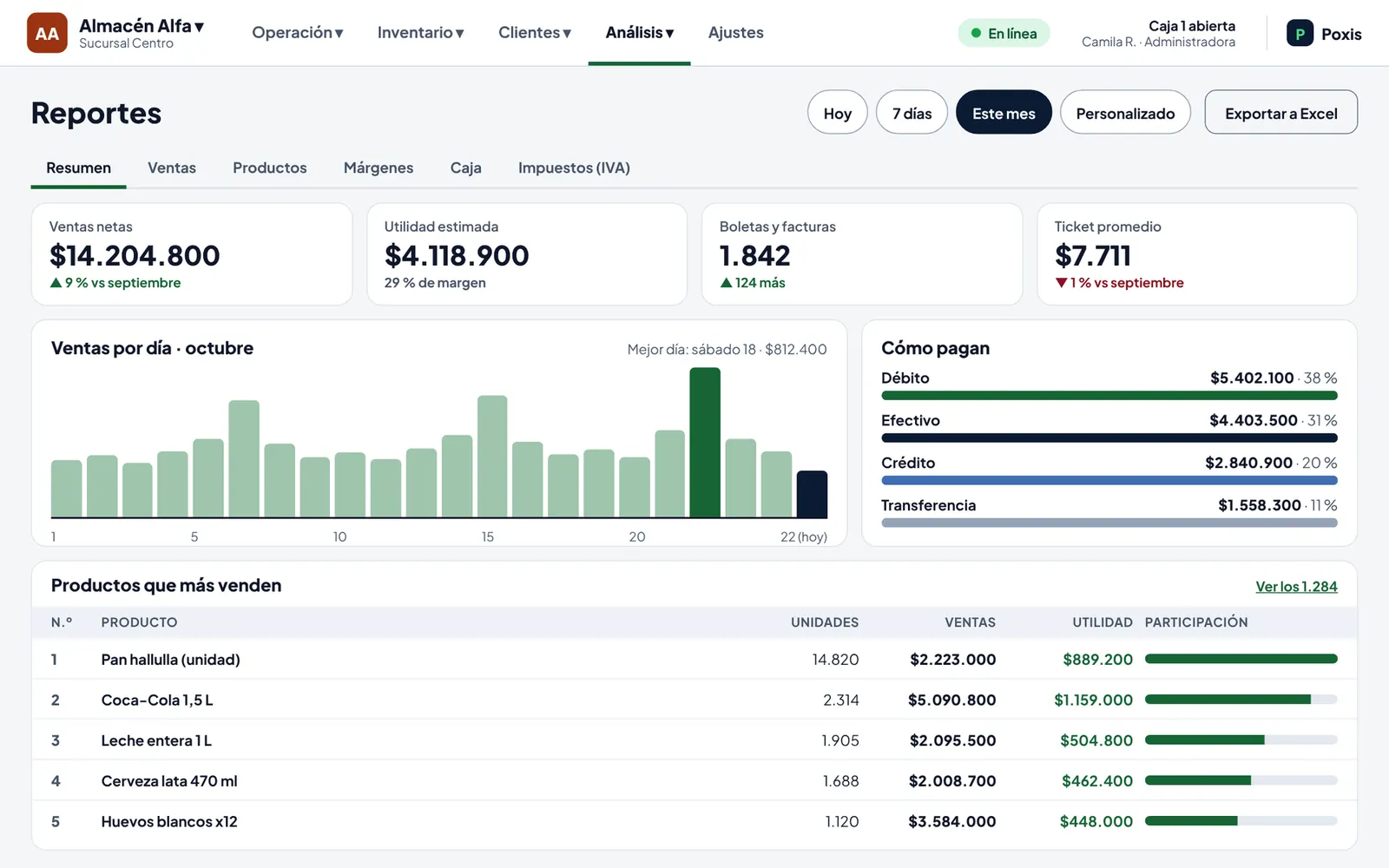Click the Boletas y facturas 1.842 value
Screen dimensions: 1389x868
[755, 256]
